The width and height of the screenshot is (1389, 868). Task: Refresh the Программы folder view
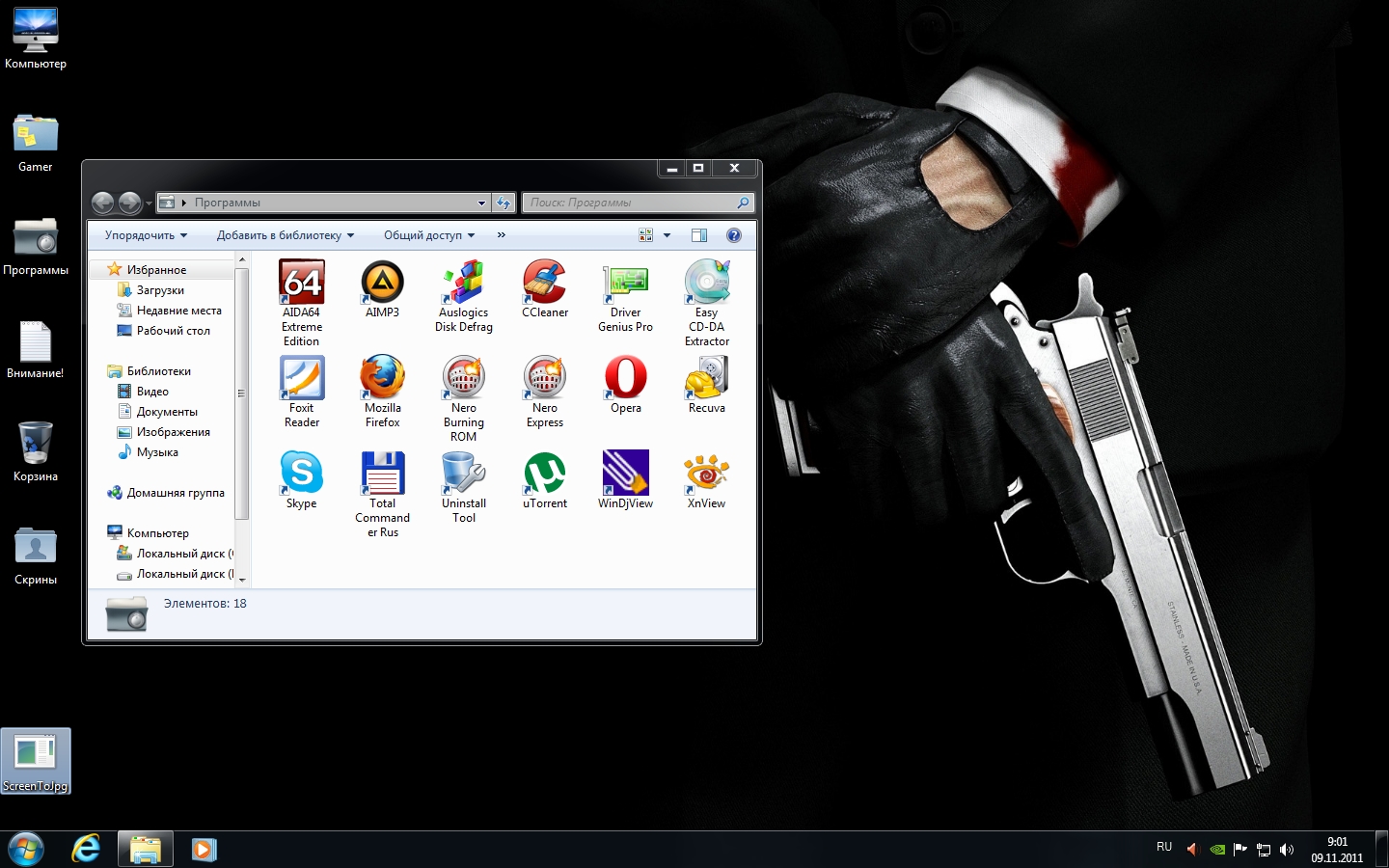[504, 203]
